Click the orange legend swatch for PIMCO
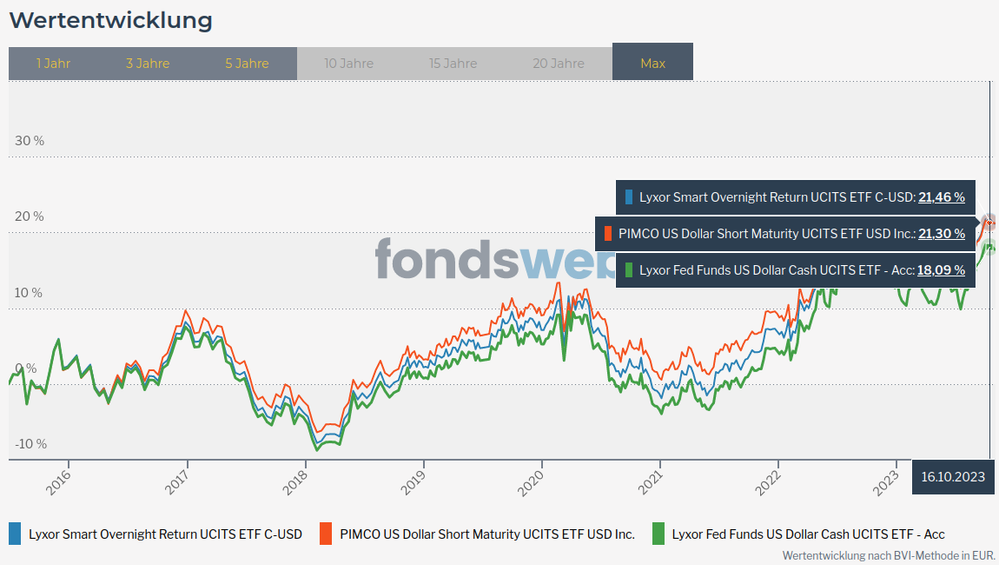This screenshot has width=999, height=565. pos(326,534)
